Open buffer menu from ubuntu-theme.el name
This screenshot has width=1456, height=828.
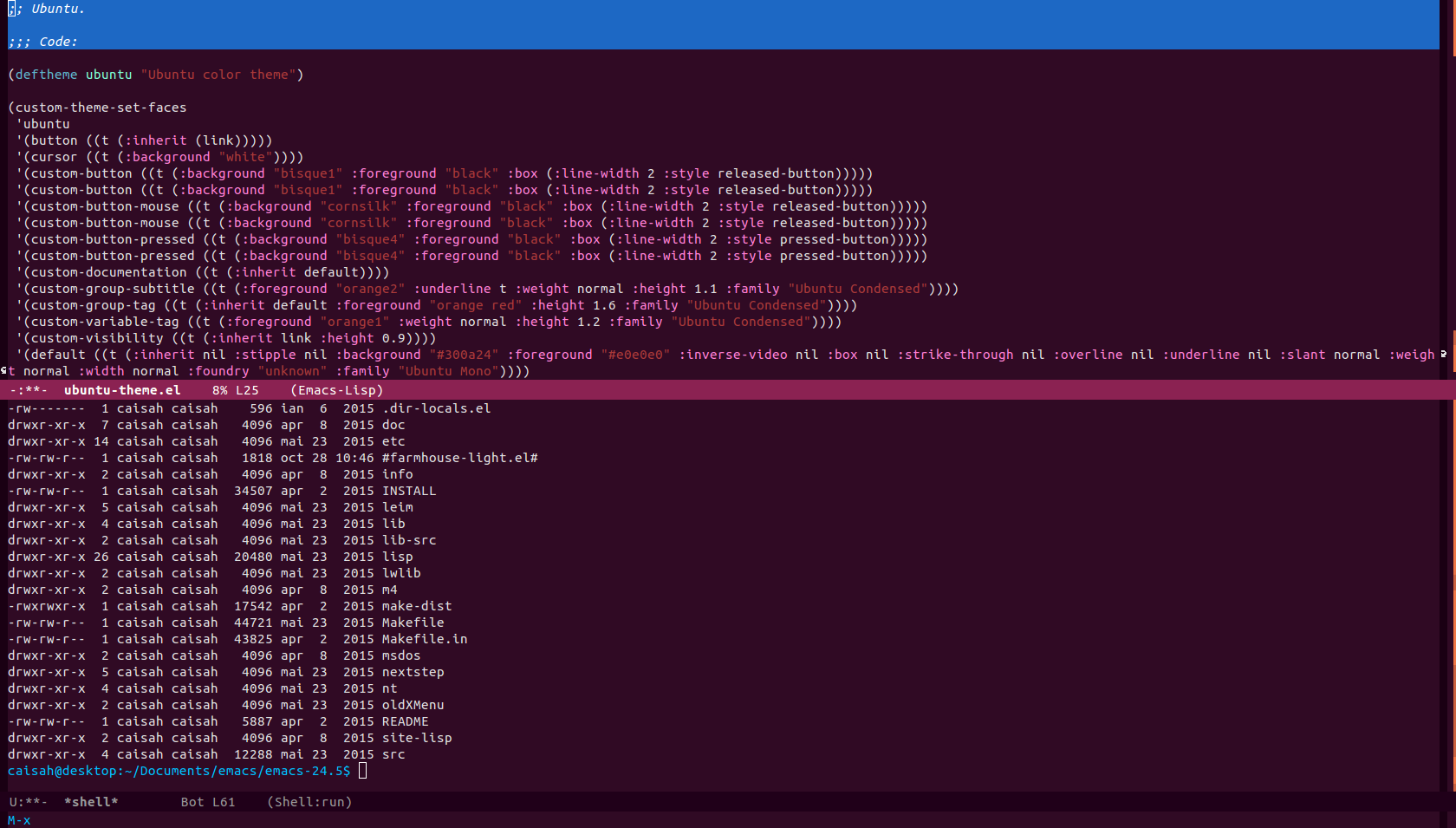tap(122, 390)
